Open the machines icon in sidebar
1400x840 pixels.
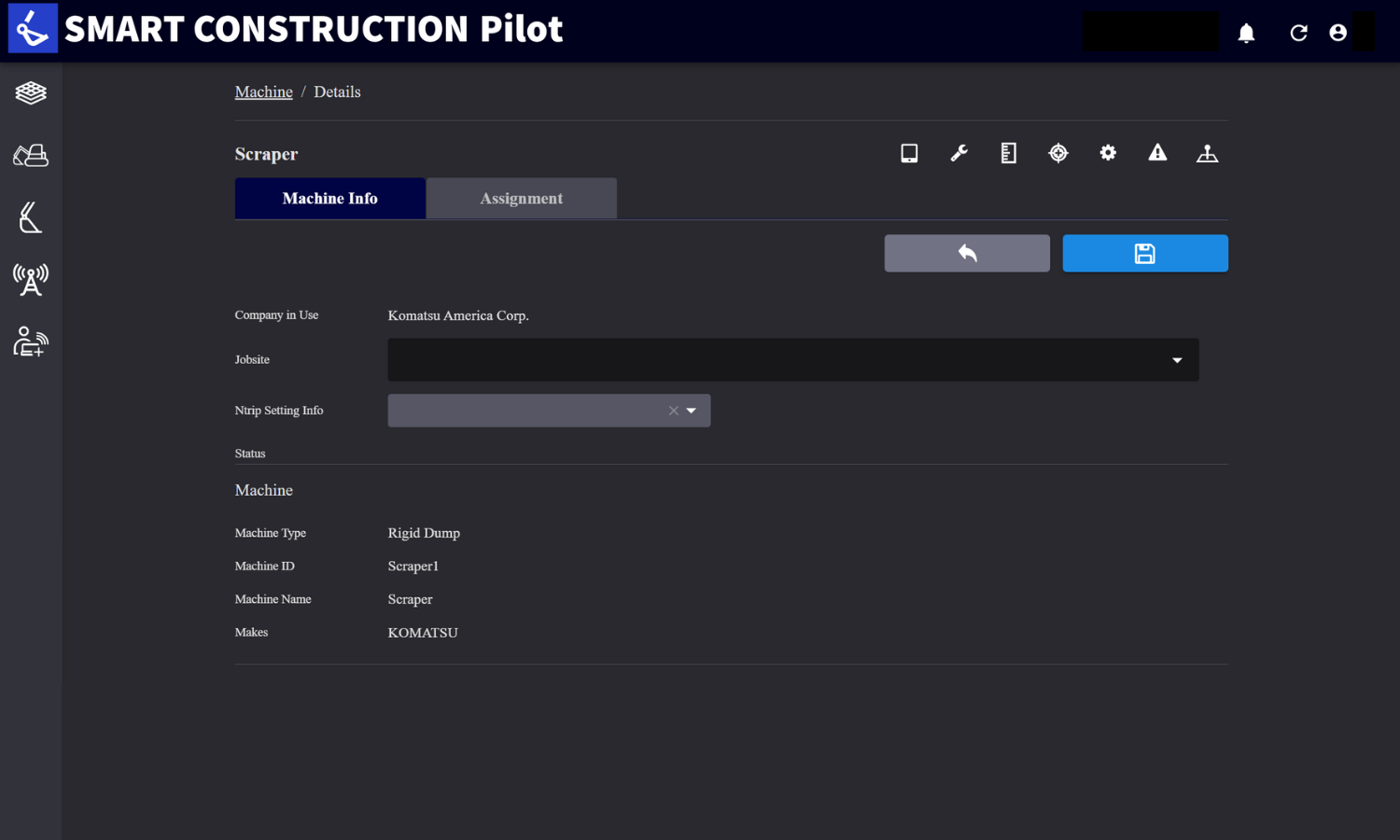[x=31, y=155]
